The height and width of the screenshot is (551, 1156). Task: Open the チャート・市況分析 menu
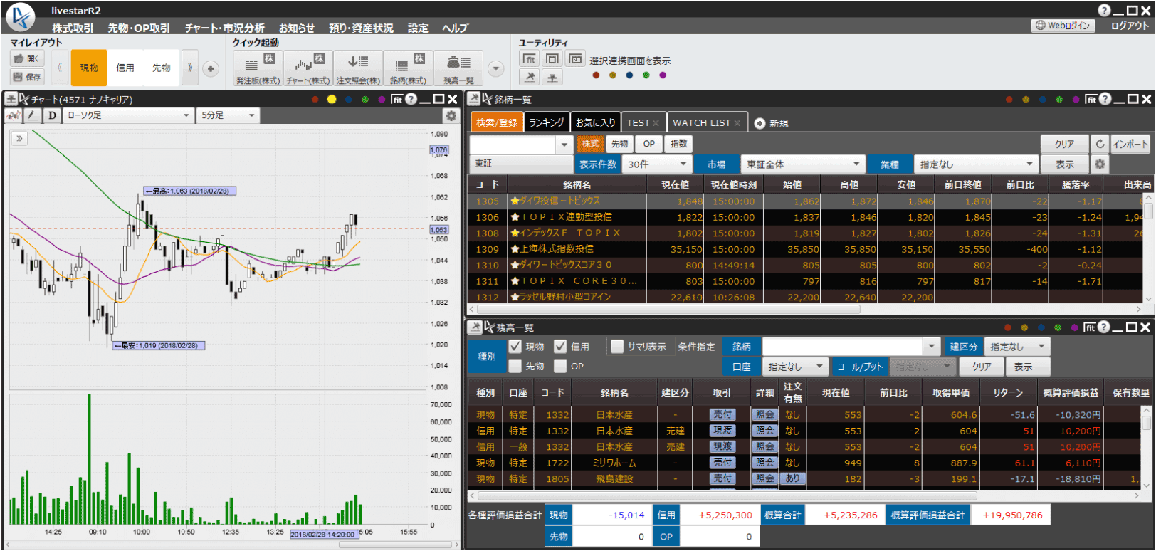pos(225,27)
